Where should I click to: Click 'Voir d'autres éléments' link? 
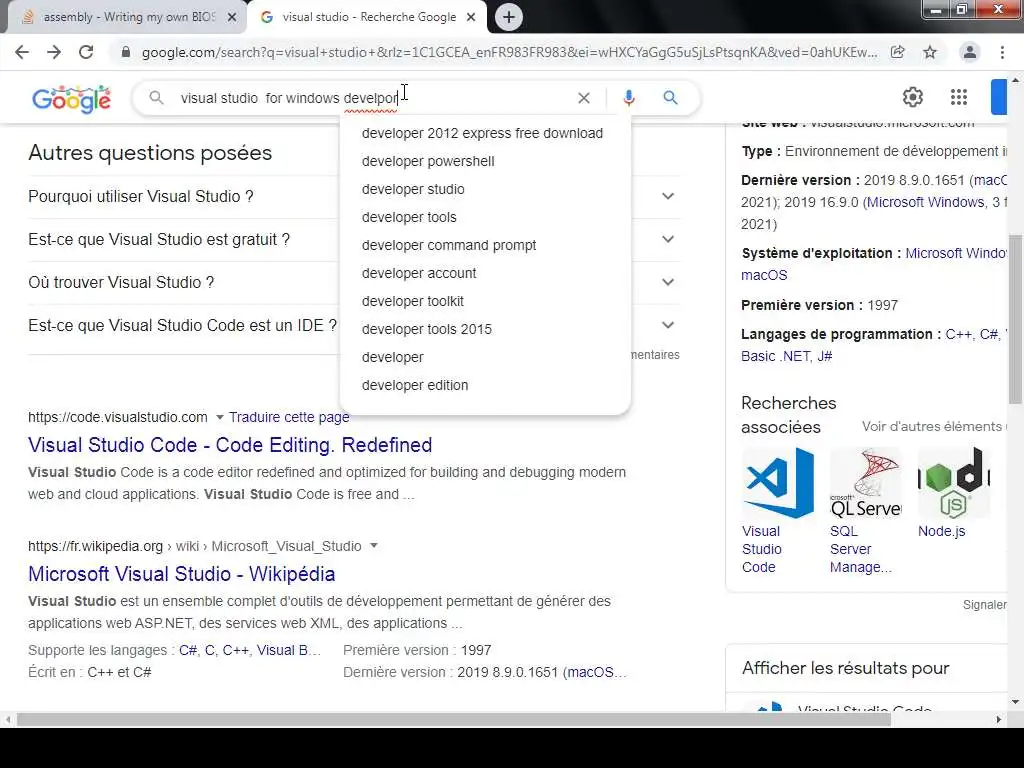point(935,426)
